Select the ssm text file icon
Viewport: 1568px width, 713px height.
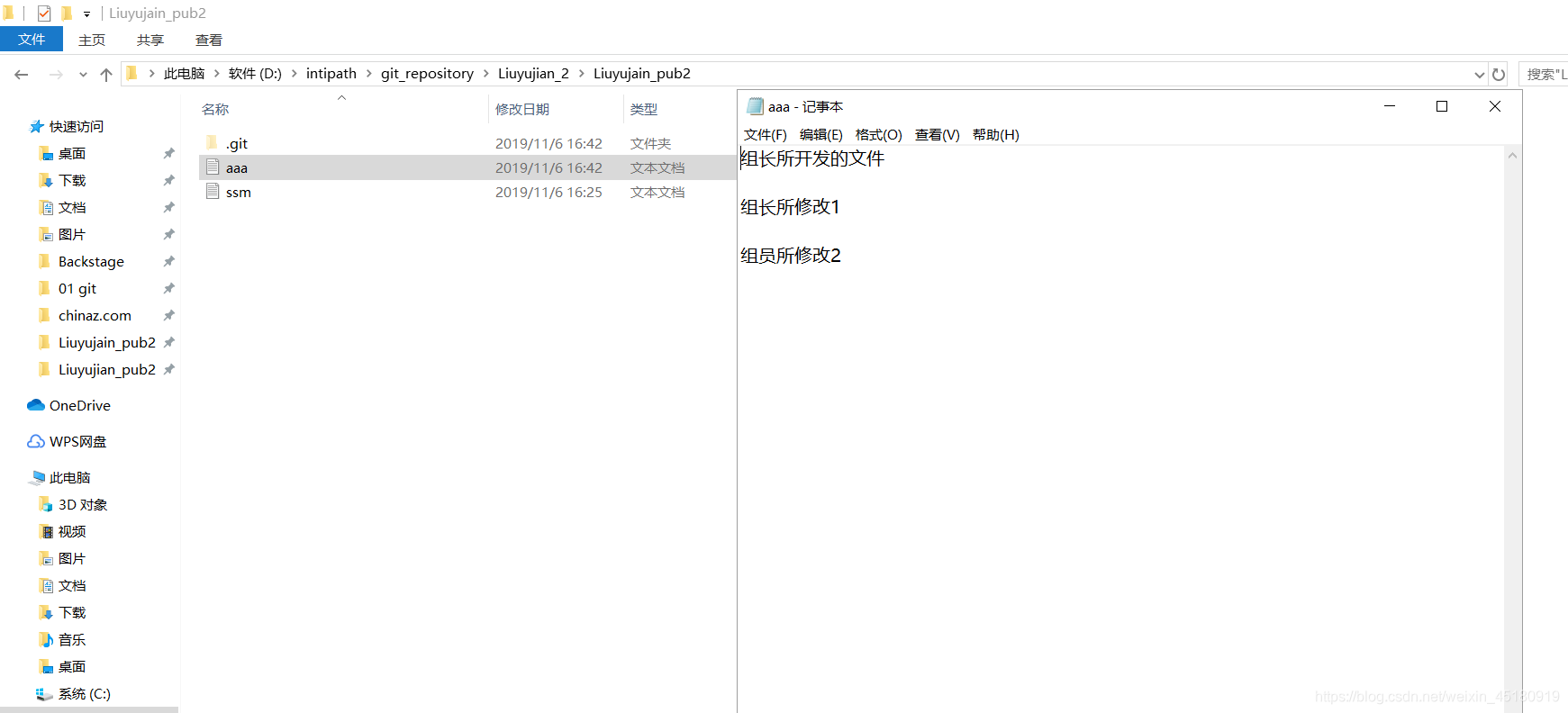[213, 191]
